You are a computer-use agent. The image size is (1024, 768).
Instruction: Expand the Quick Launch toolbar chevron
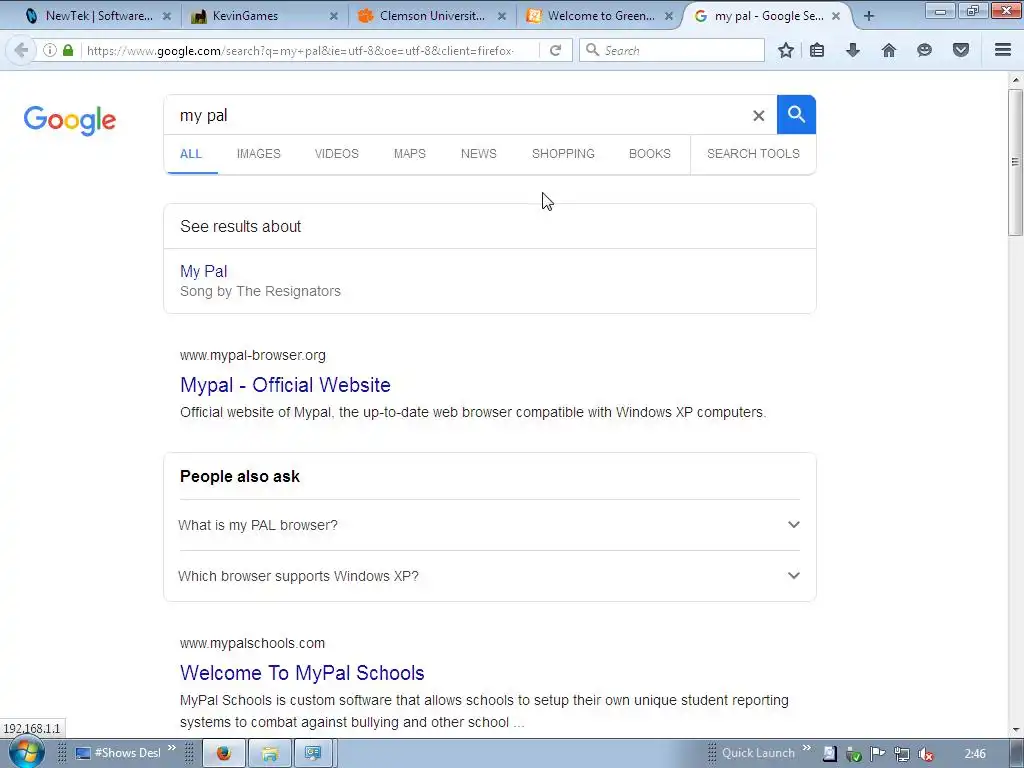807,748
